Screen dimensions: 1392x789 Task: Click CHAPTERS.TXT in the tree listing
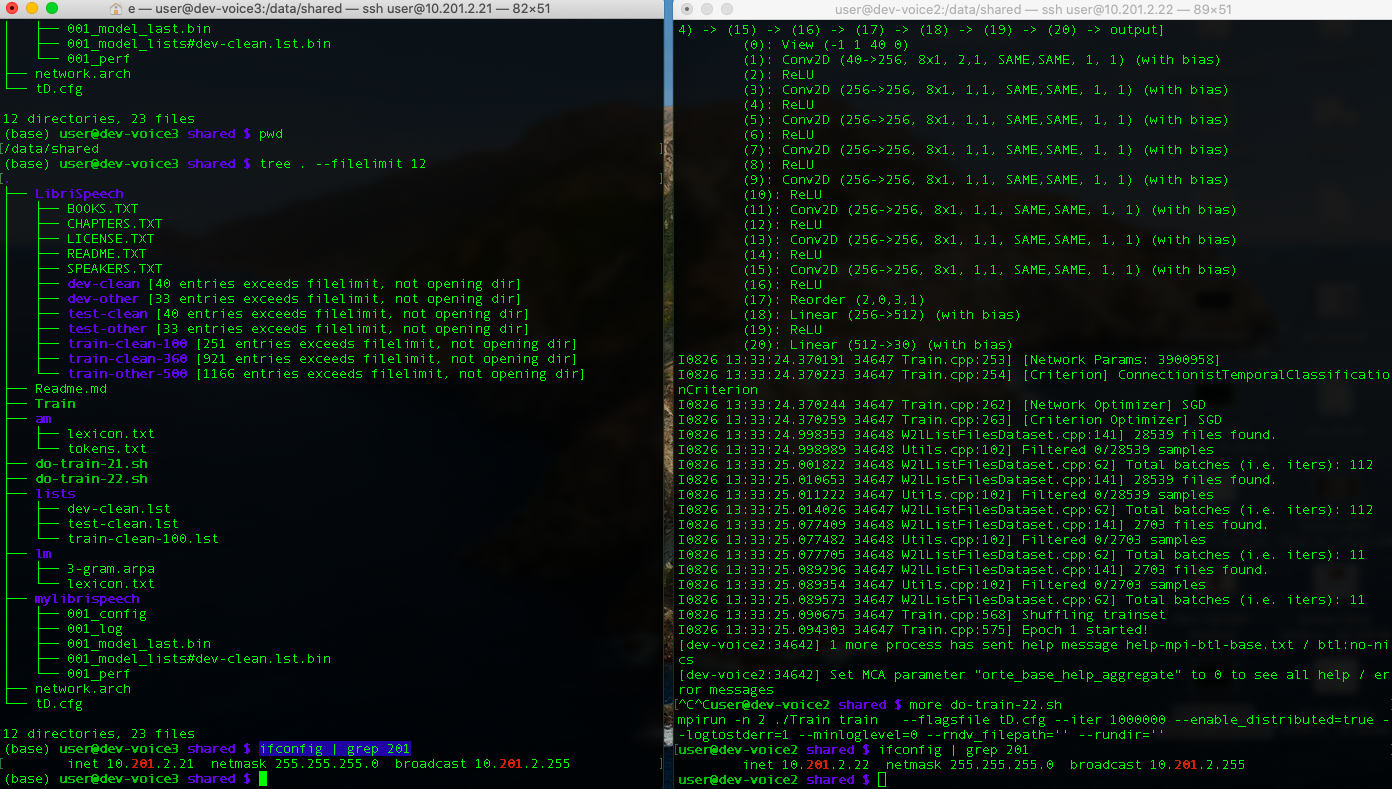click(114, 224)
